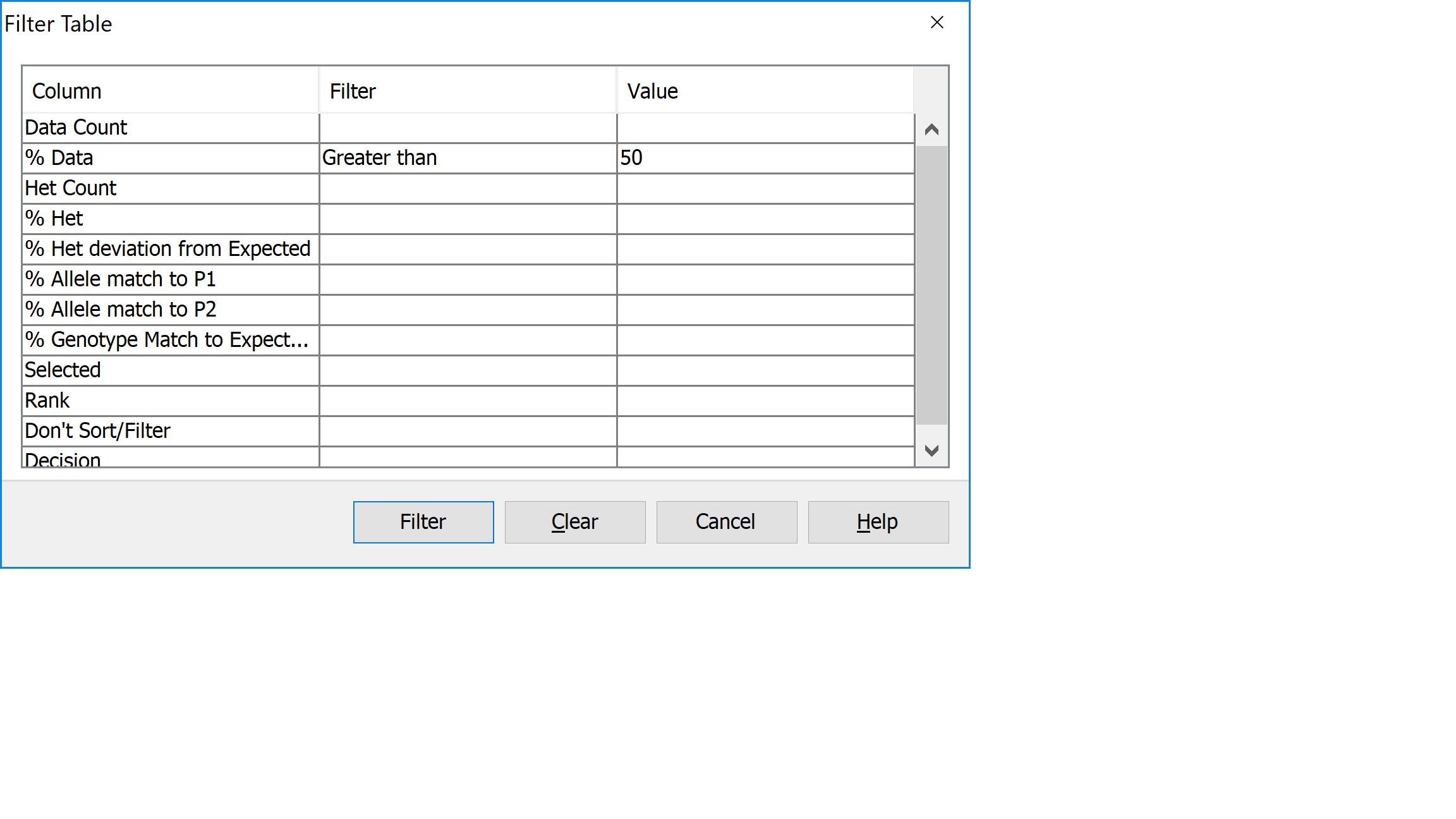This screenshot has width=1456, height=819.
Task: Click scrollbar down arrow
Action: [x=931, y=451]
